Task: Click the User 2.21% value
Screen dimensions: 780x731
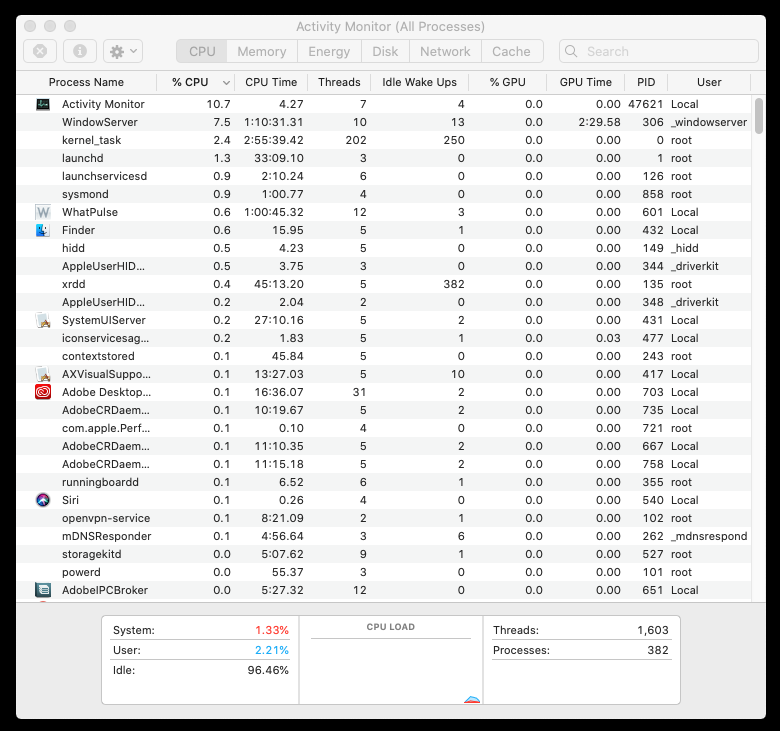Action: 272,650
